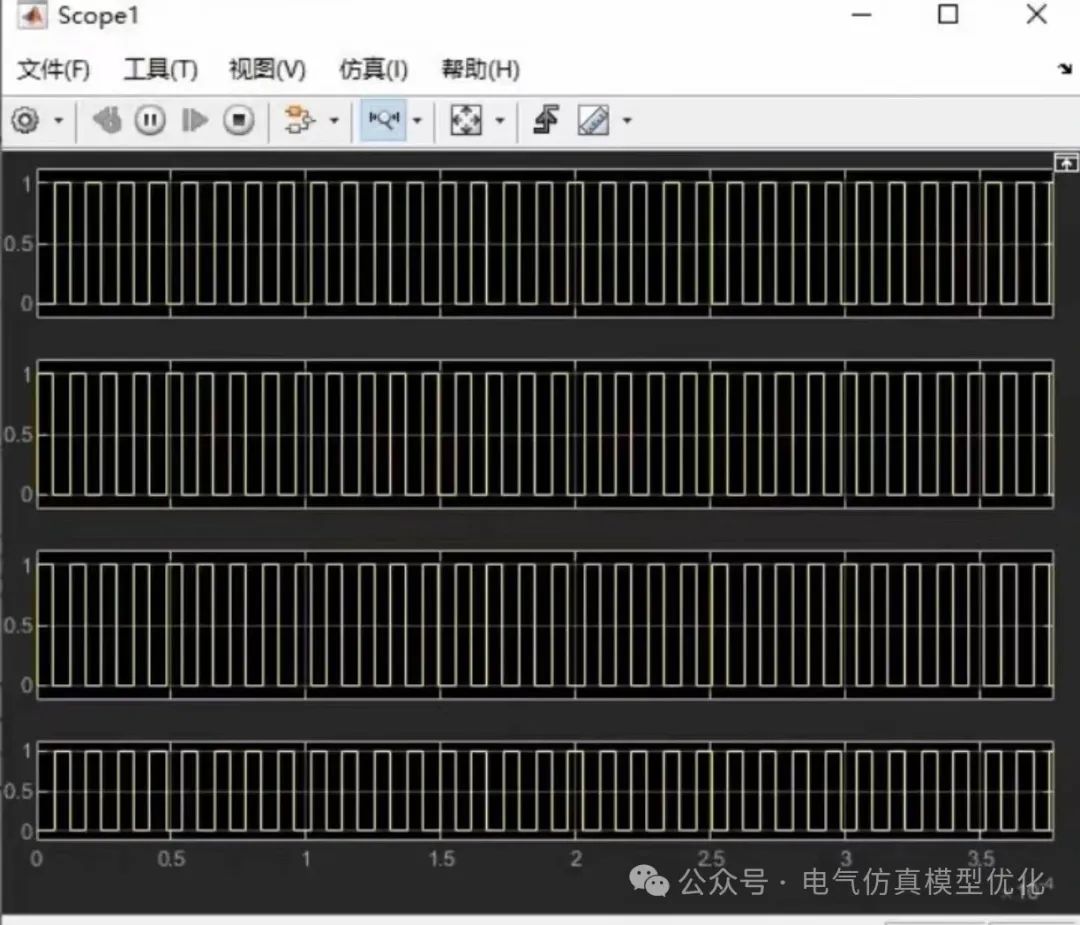This screenshot has height=925, width=1080.
Task: Open the configuration properties gear icon
Action: pyautogui.click(x=25, y=121)
